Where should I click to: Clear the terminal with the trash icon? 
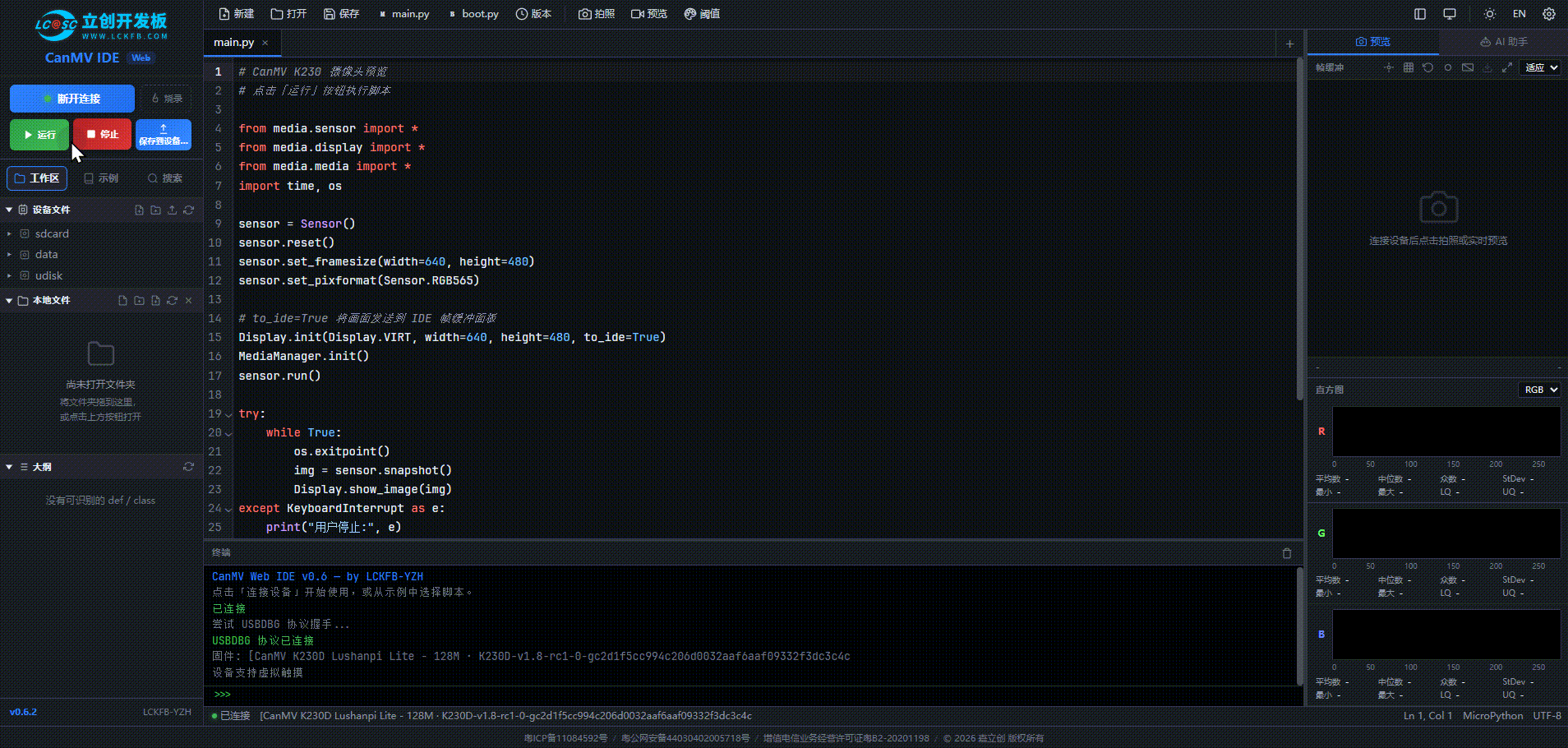1287,553
